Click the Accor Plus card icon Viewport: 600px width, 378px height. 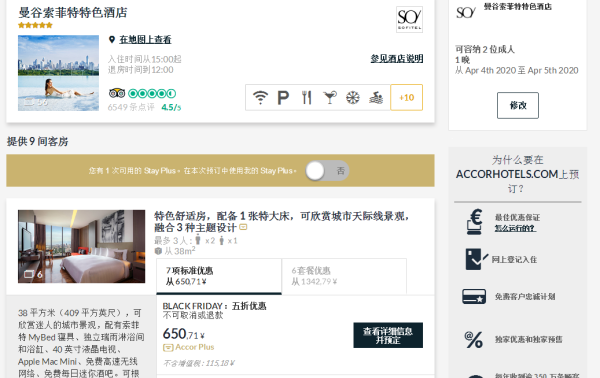click(x=168, y=347)
